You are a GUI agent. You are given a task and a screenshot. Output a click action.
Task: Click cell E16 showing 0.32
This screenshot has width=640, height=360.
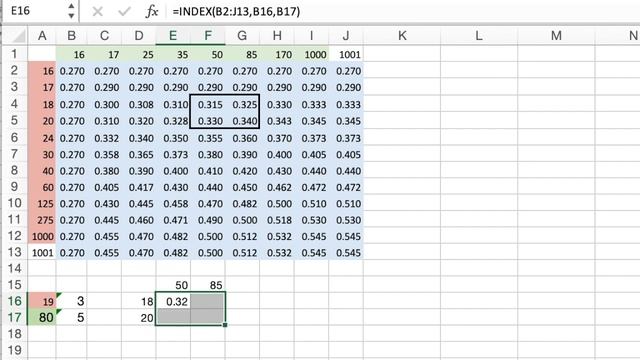[x=173, y=301]
